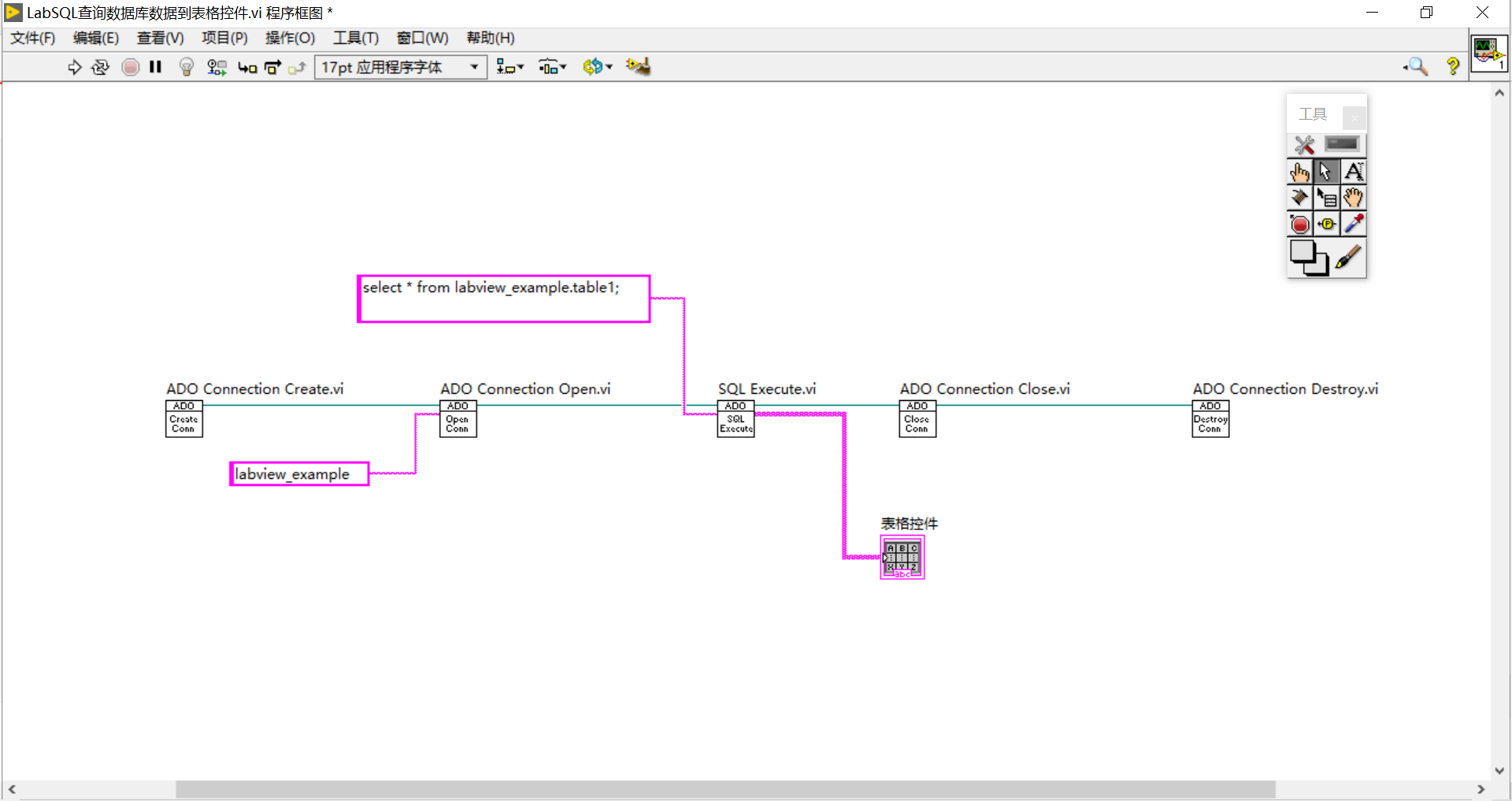Select the Probe Data tool

click(x=1327, y=224)
